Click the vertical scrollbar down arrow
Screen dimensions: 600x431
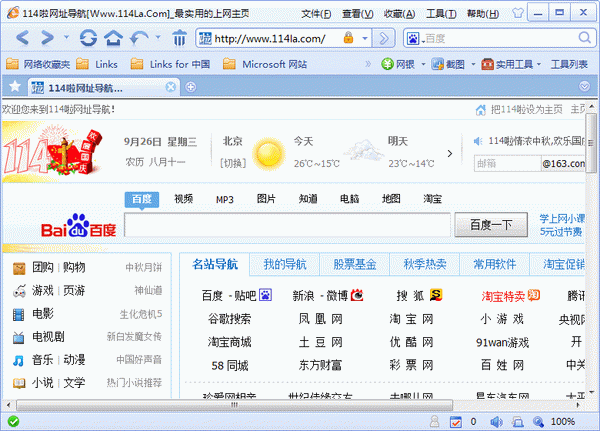click(x=592, y=392)
